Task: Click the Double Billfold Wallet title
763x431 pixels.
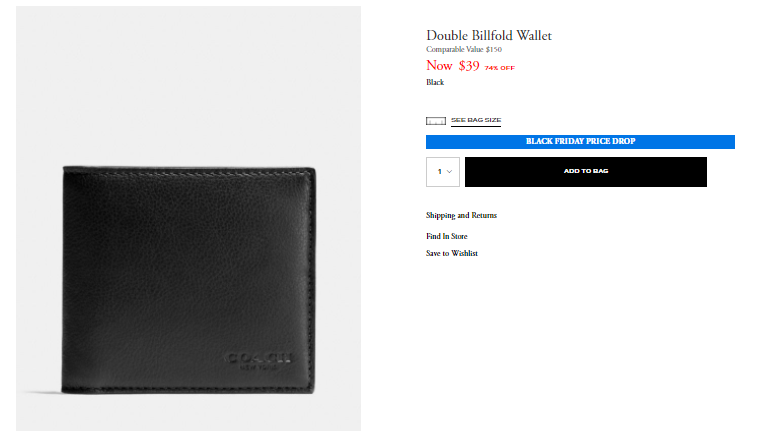Action: click(x=489, y=36)
